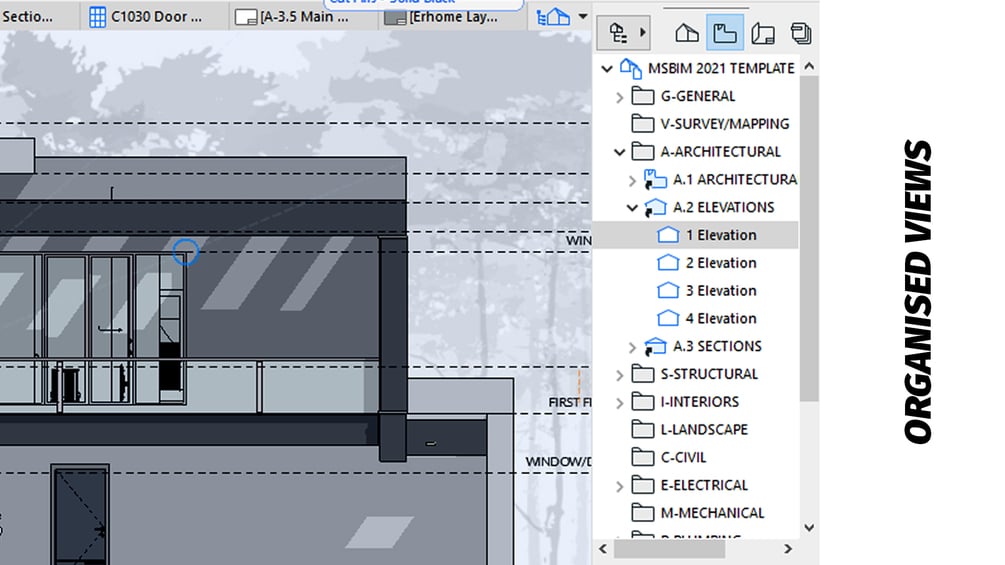Click the '4 Elevation' view label
Viewport: 1005px width, 565px height.
[x=721, y=318]
